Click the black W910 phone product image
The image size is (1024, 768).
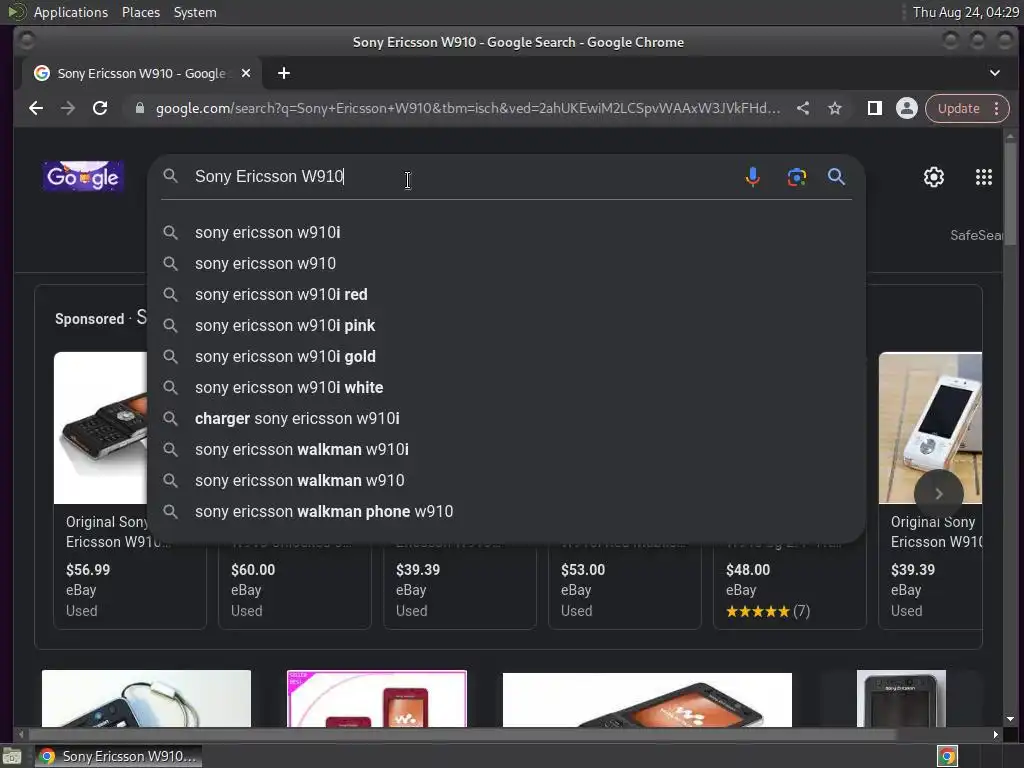[101, 428]
